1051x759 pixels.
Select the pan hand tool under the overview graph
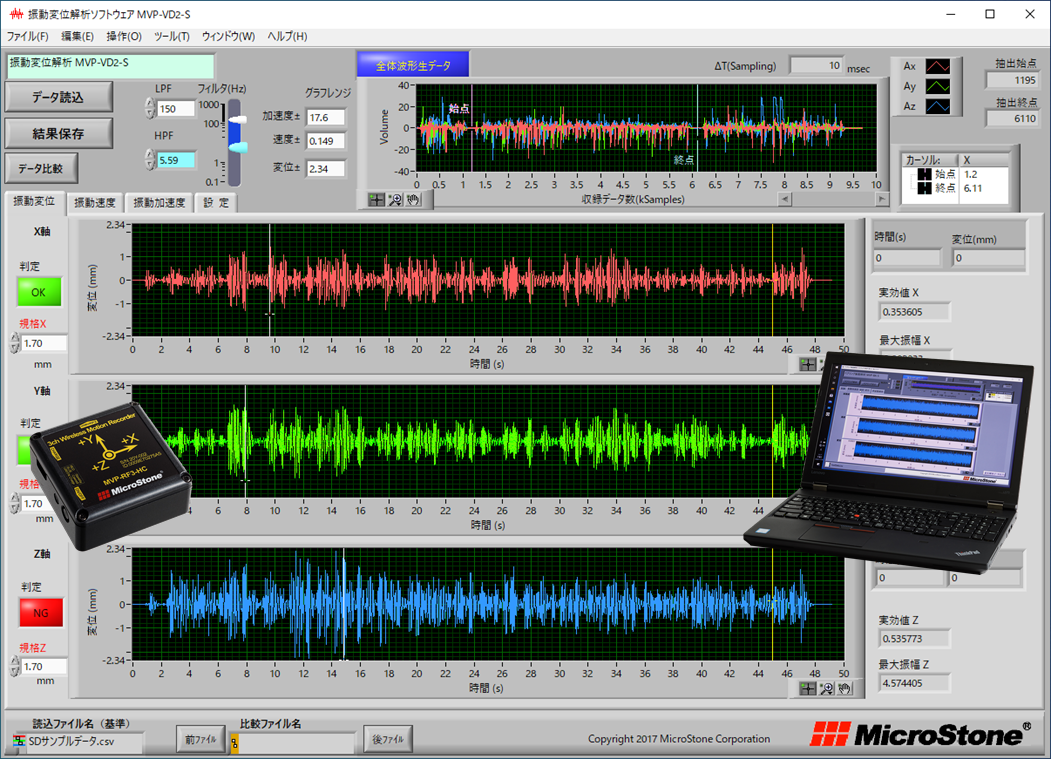[x=413, y=200]
